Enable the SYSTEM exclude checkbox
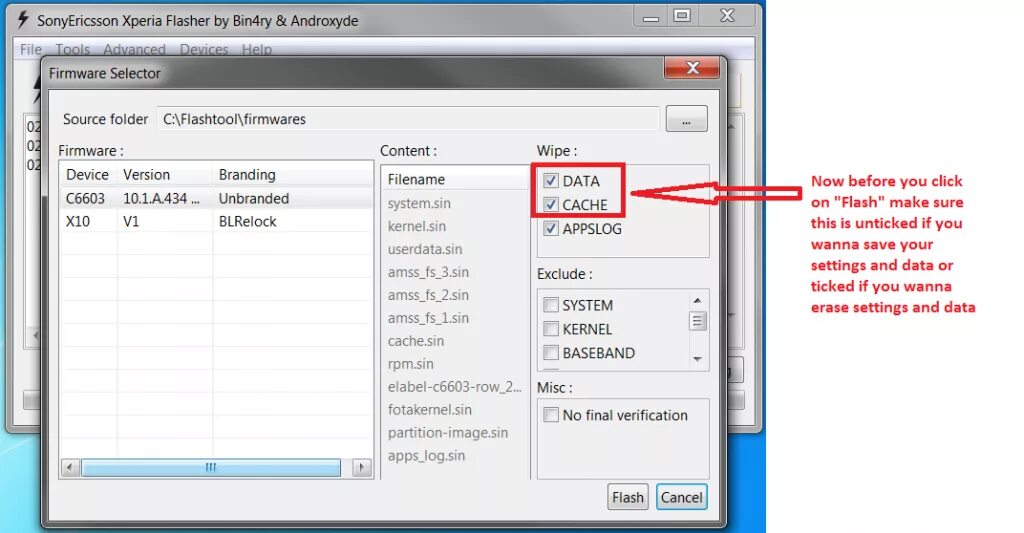 coord(551,305)
